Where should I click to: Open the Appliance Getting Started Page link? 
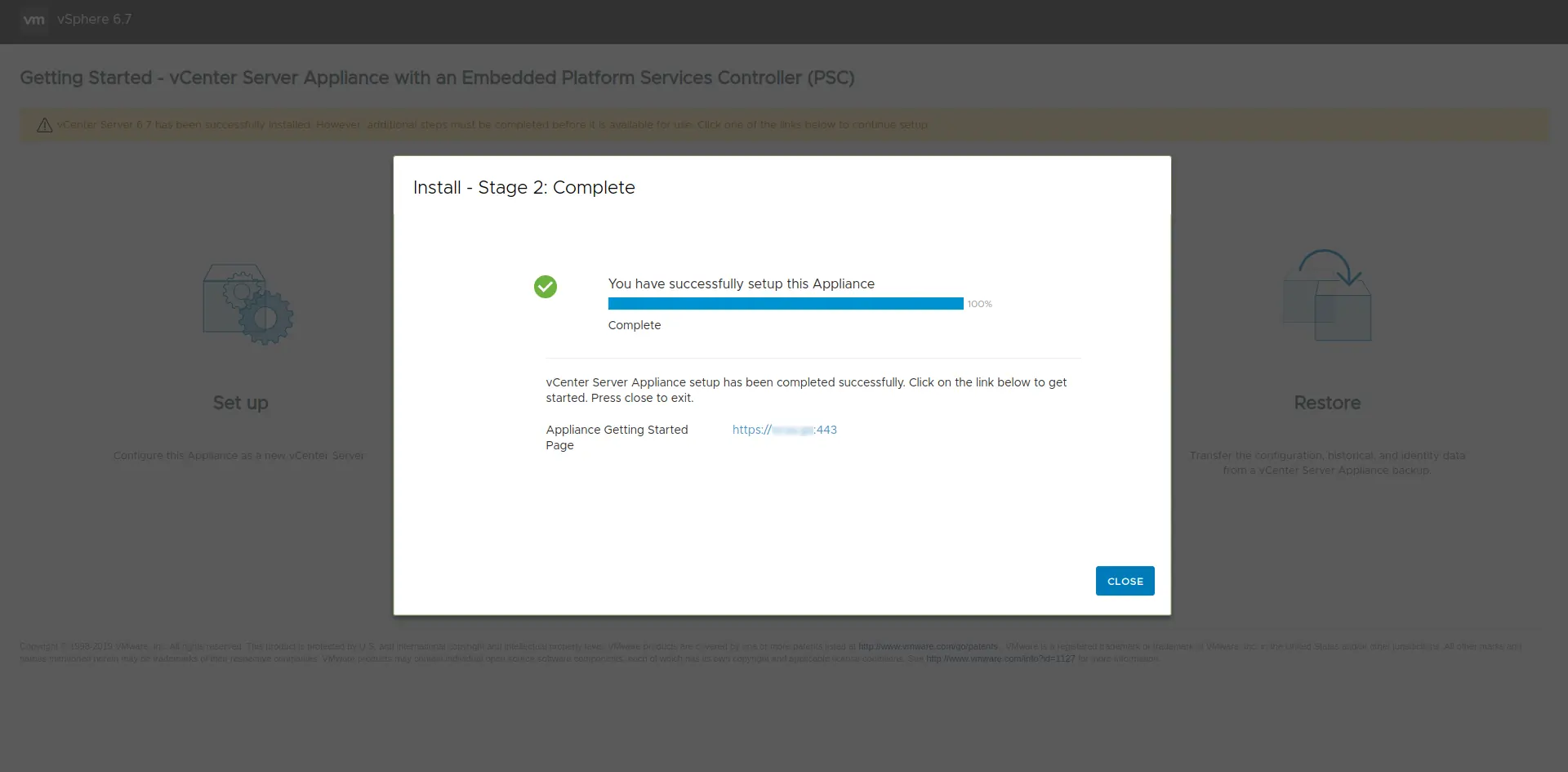tap(784, 430)
